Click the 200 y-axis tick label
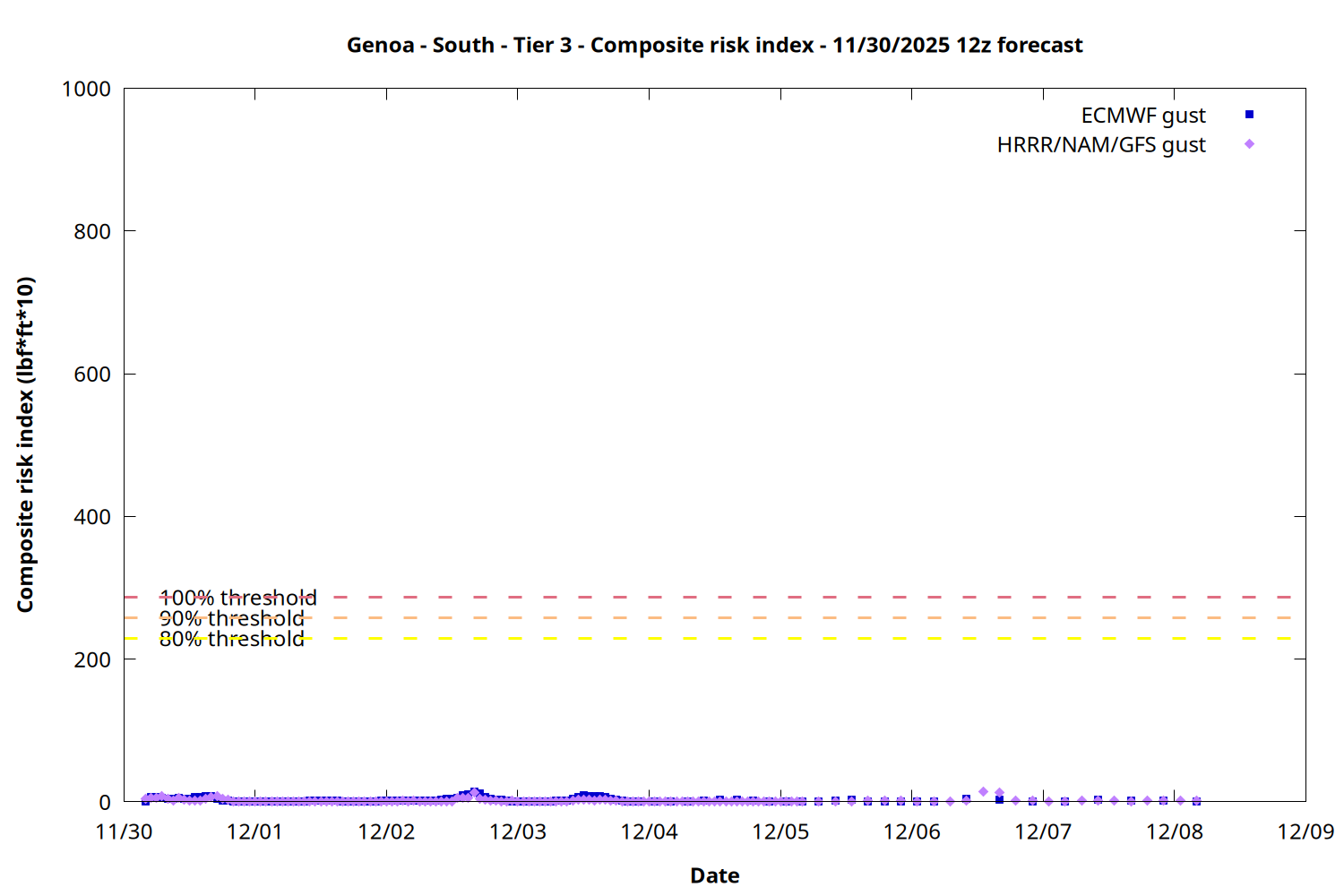Viewport: 1344px width, 896px height. (x=92, y=659)
